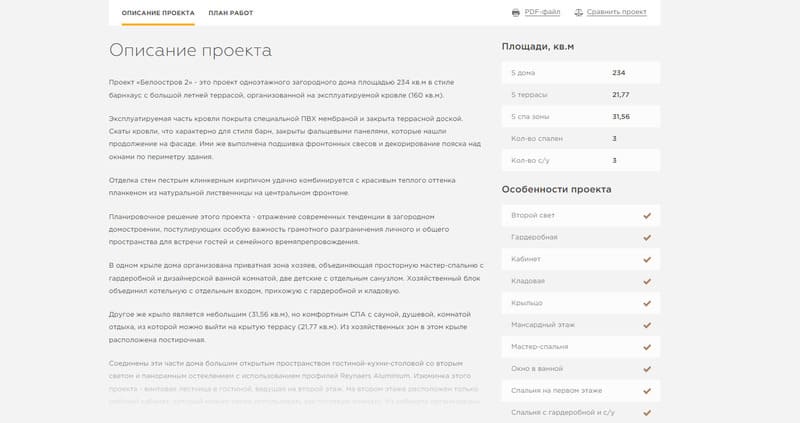Open the PDF-файл link
The width and height of the screenshot is (800, 423).
pos(542,12)
